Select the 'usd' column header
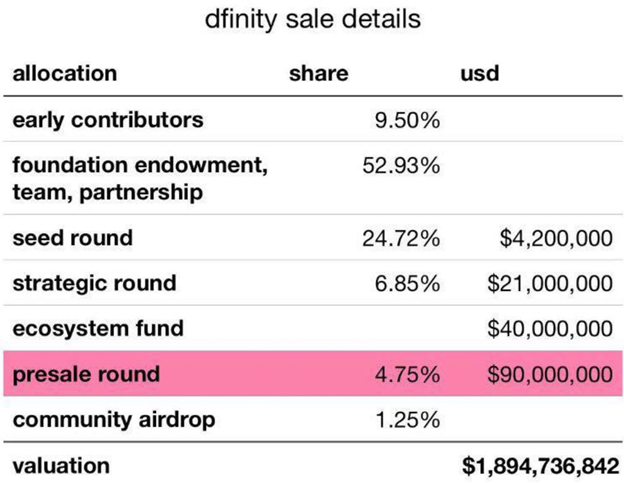Viewport: 624px width, 483px height. tap(480, 74)
